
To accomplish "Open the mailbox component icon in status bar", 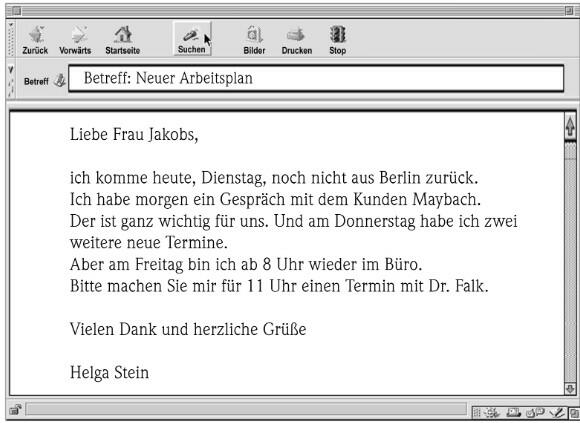I will (513, 413).
